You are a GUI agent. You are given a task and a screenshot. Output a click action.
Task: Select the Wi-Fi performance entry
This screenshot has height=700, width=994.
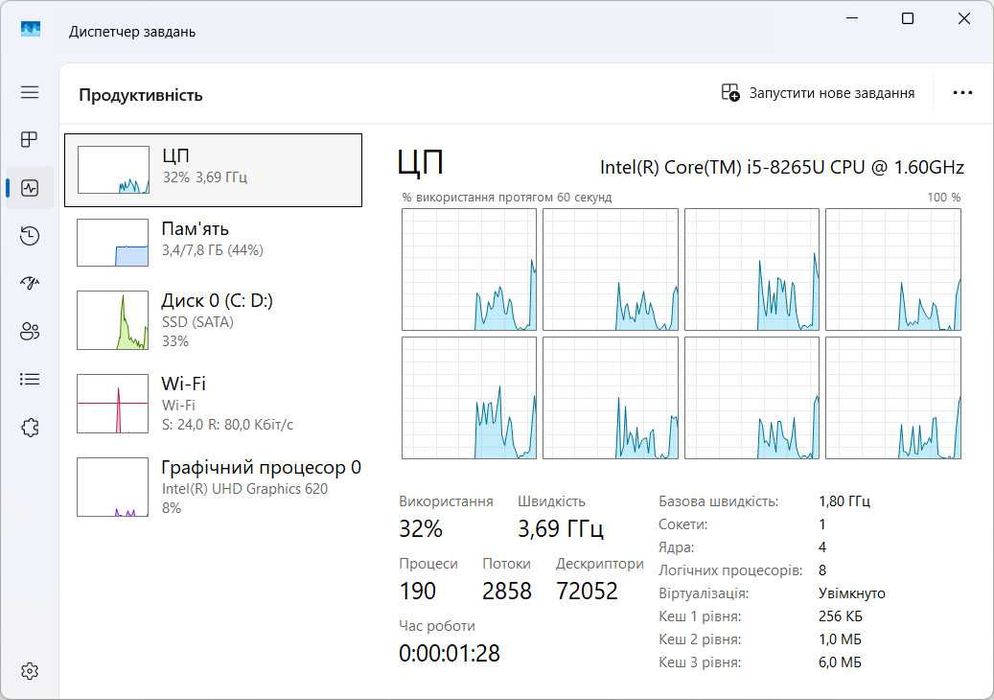[x=213, y=403]
